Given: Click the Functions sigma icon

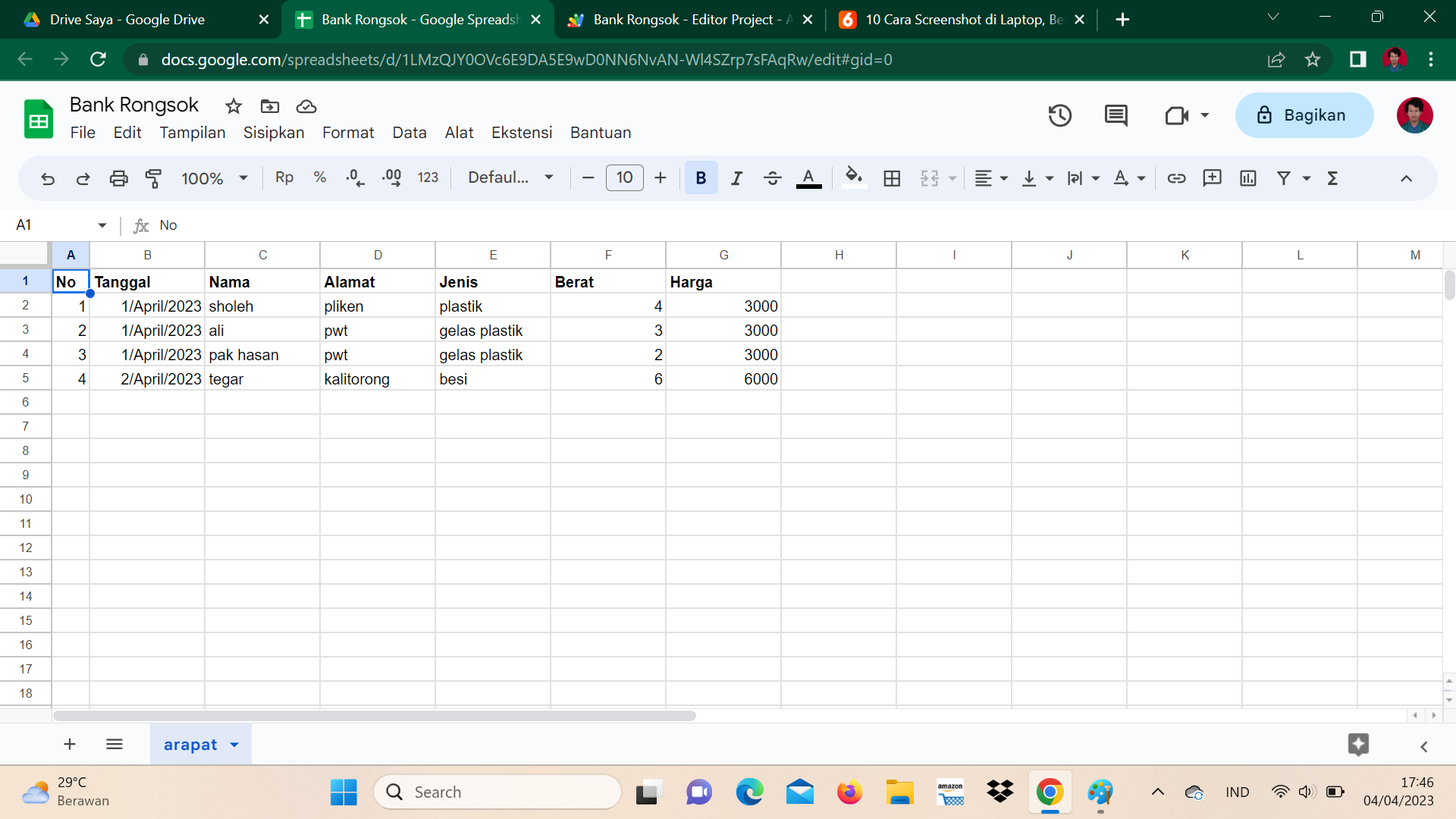Looking at the screenshot, I should click(1332, 178).
